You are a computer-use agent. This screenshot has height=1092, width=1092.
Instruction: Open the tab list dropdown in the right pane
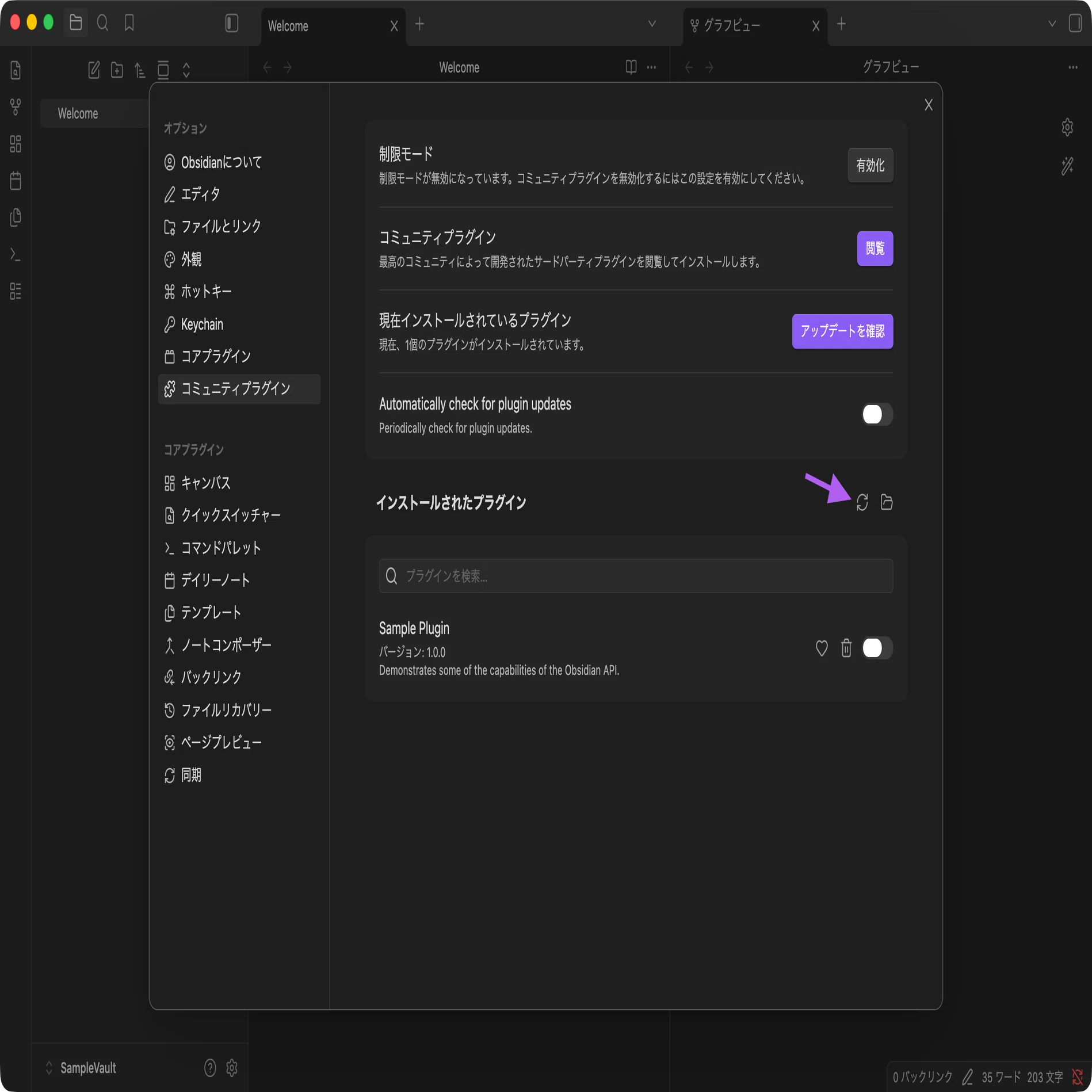click(1052, 24)
